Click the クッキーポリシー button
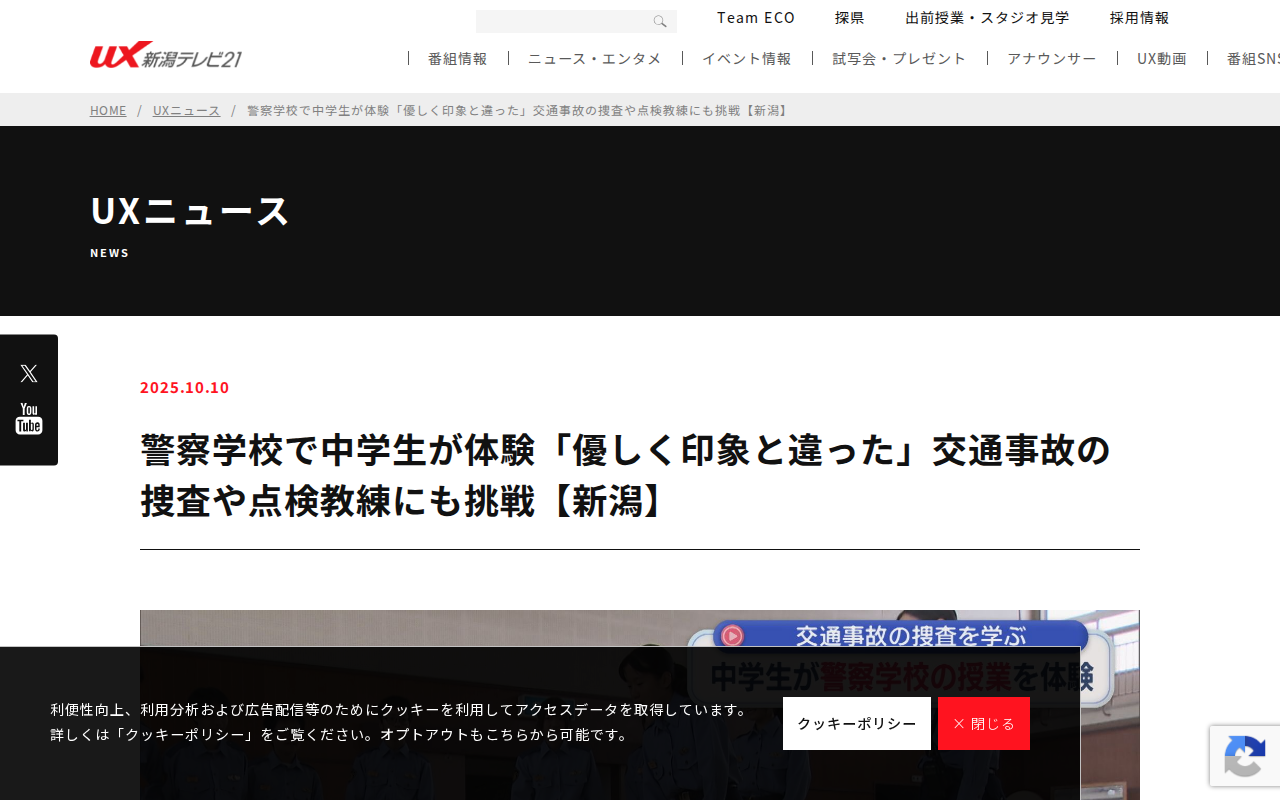The height and width of the screenshot is (800, 1280). (857, 723)
